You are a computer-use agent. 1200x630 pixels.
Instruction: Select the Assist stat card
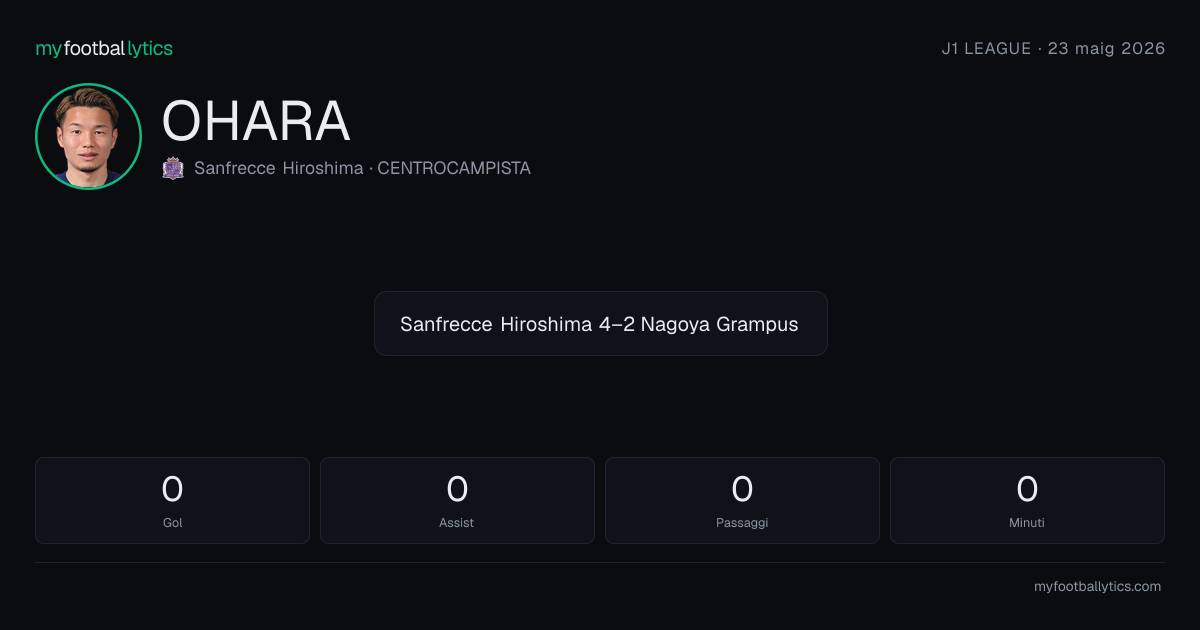click(457, 500)
